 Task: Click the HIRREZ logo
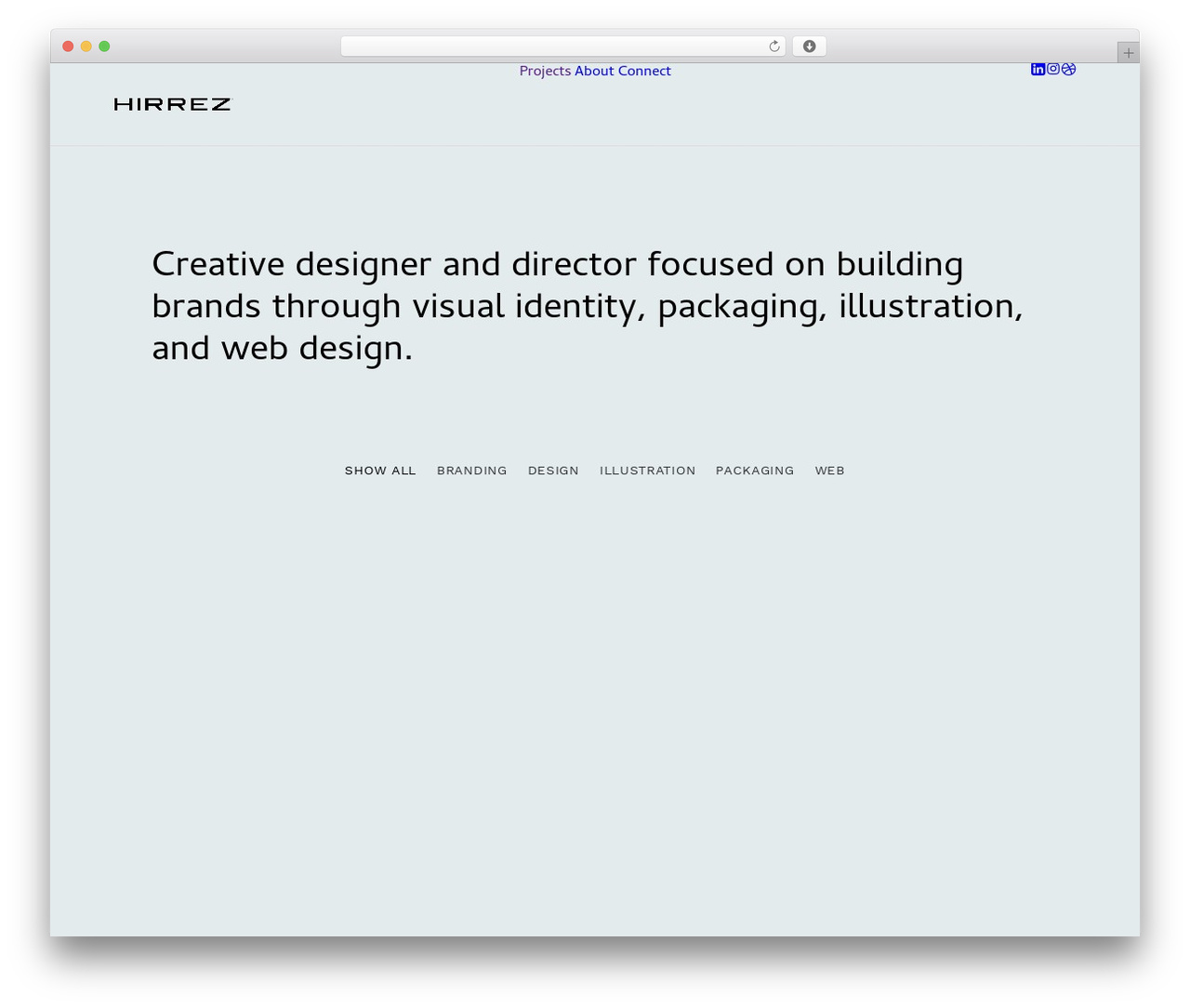(x=172, y=104)
